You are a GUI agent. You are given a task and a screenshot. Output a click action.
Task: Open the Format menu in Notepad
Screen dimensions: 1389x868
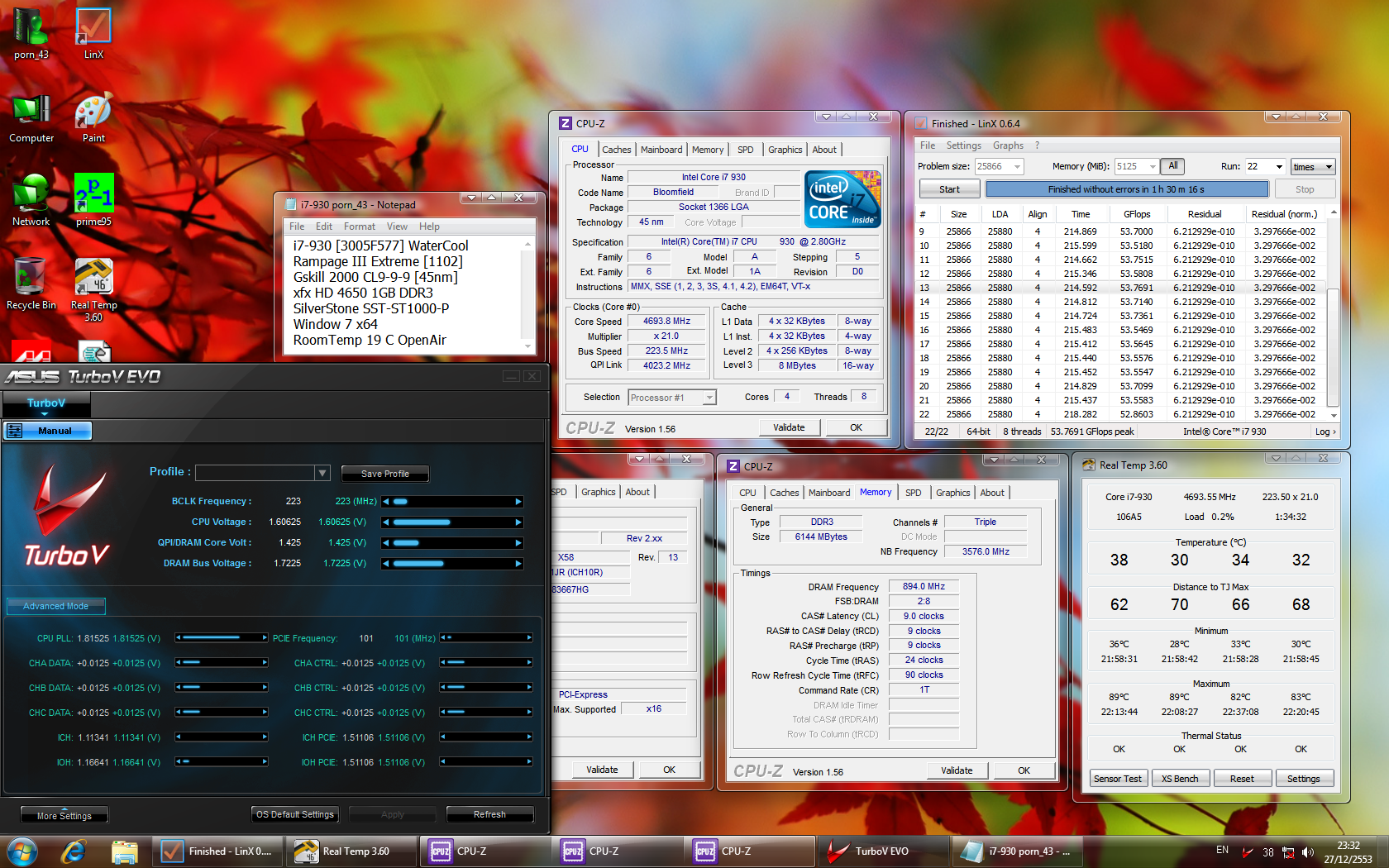pos(360,227)
